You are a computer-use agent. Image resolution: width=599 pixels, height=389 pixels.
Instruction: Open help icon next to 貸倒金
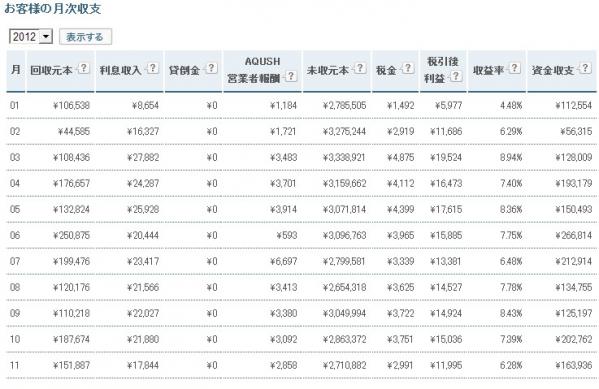tap(211, 68)
